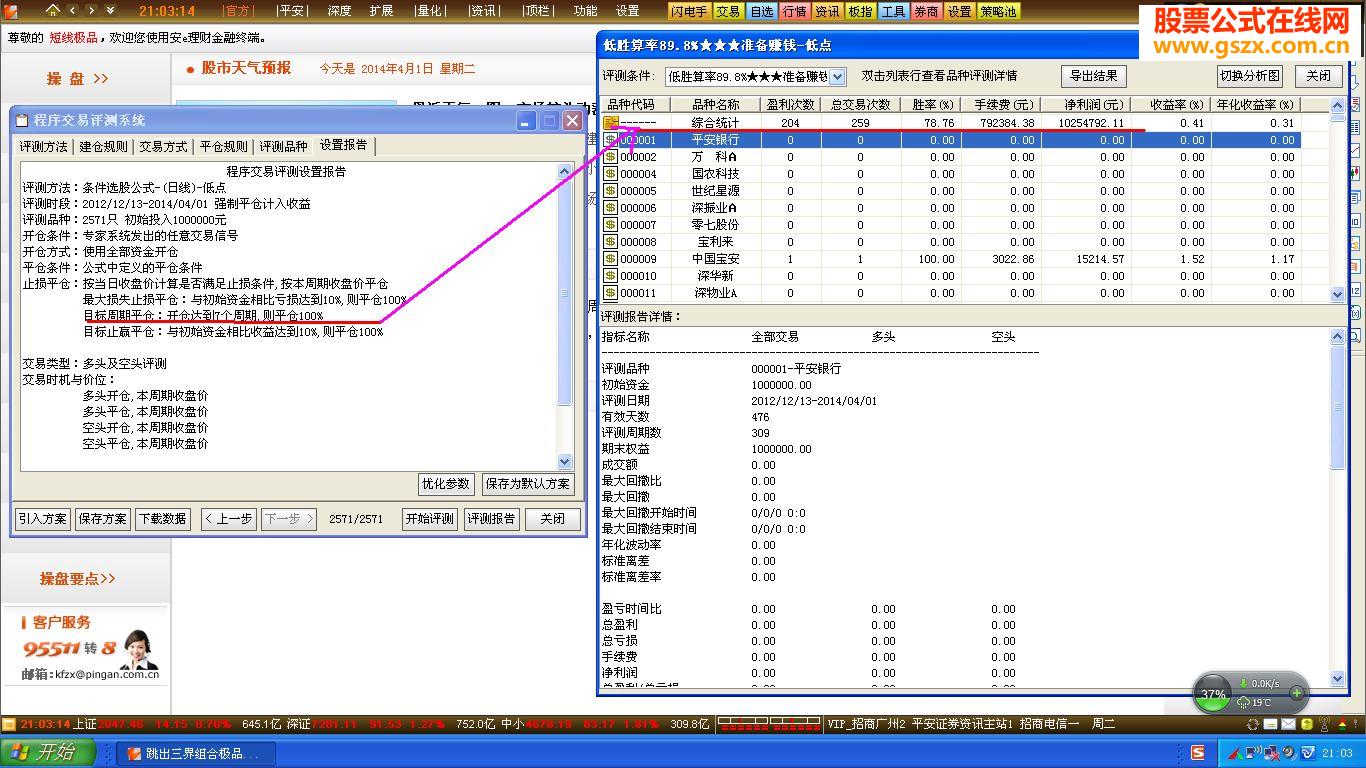Click the 37% memory ball widget
Screen dimensions: 1366x768
coord(1213,694)
